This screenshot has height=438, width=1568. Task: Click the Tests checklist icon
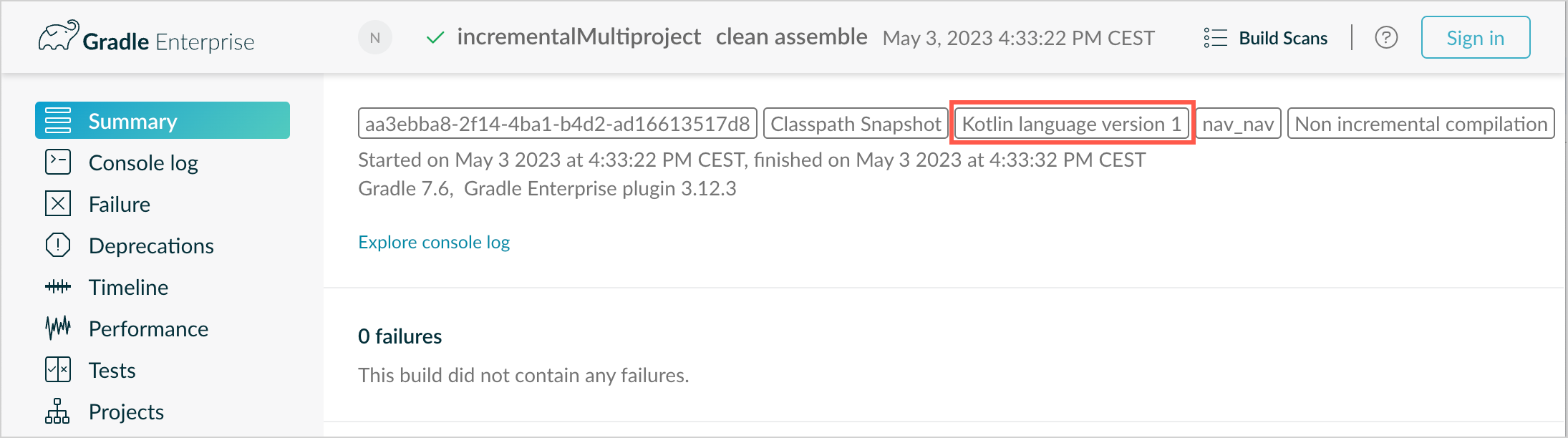pyautogui.click(x=58, y=370)
